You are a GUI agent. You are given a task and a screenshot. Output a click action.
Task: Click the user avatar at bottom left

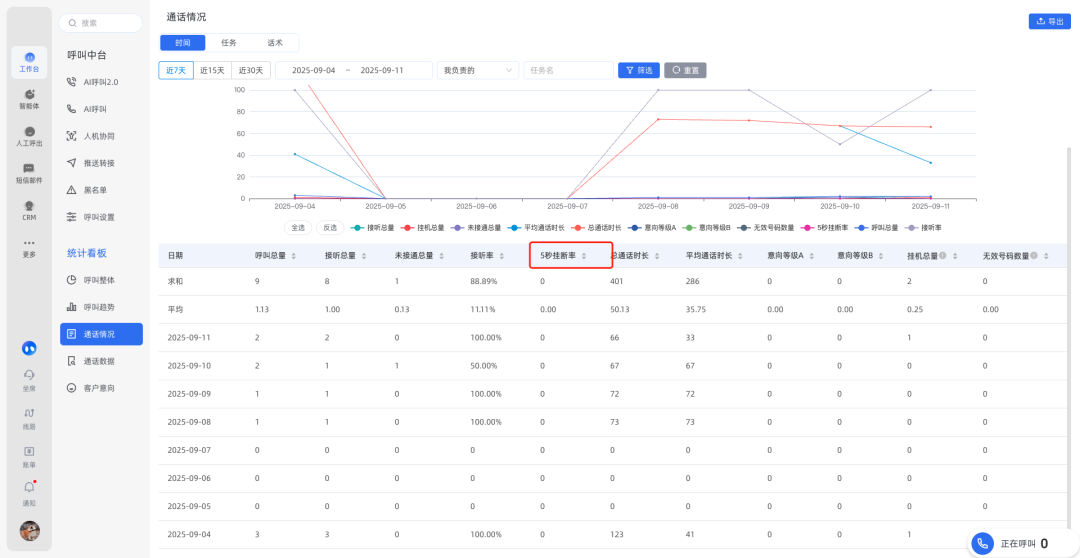[x=30, y=530]
